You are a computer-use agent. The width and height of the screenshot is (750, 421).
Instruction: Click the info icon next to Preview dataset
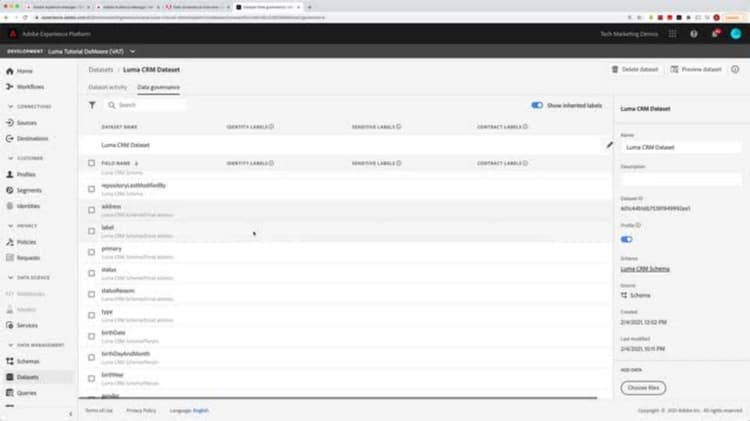(735, 69)
